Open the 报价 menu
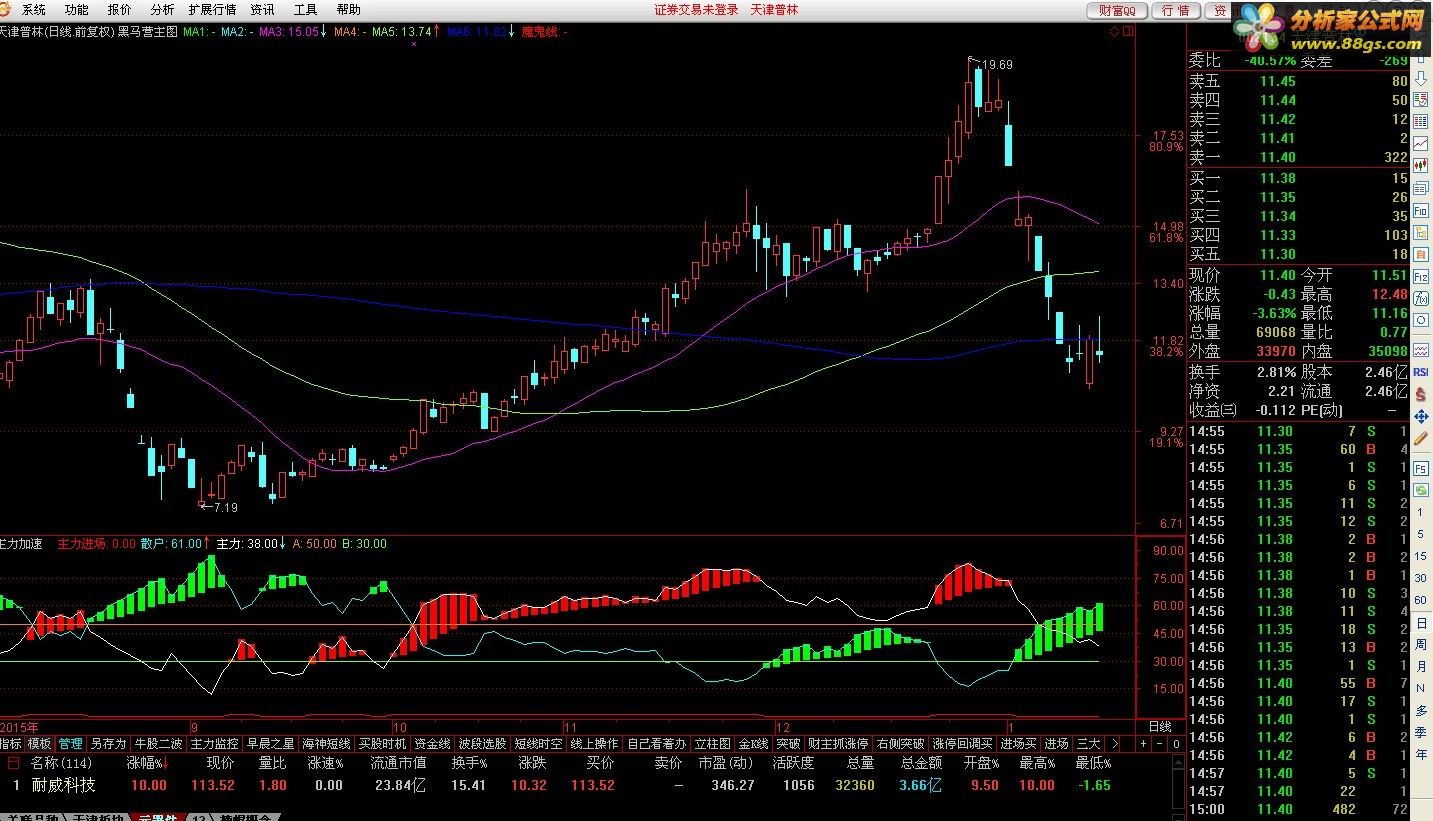The image size is (1433, 821). click(x=119, y=10)
